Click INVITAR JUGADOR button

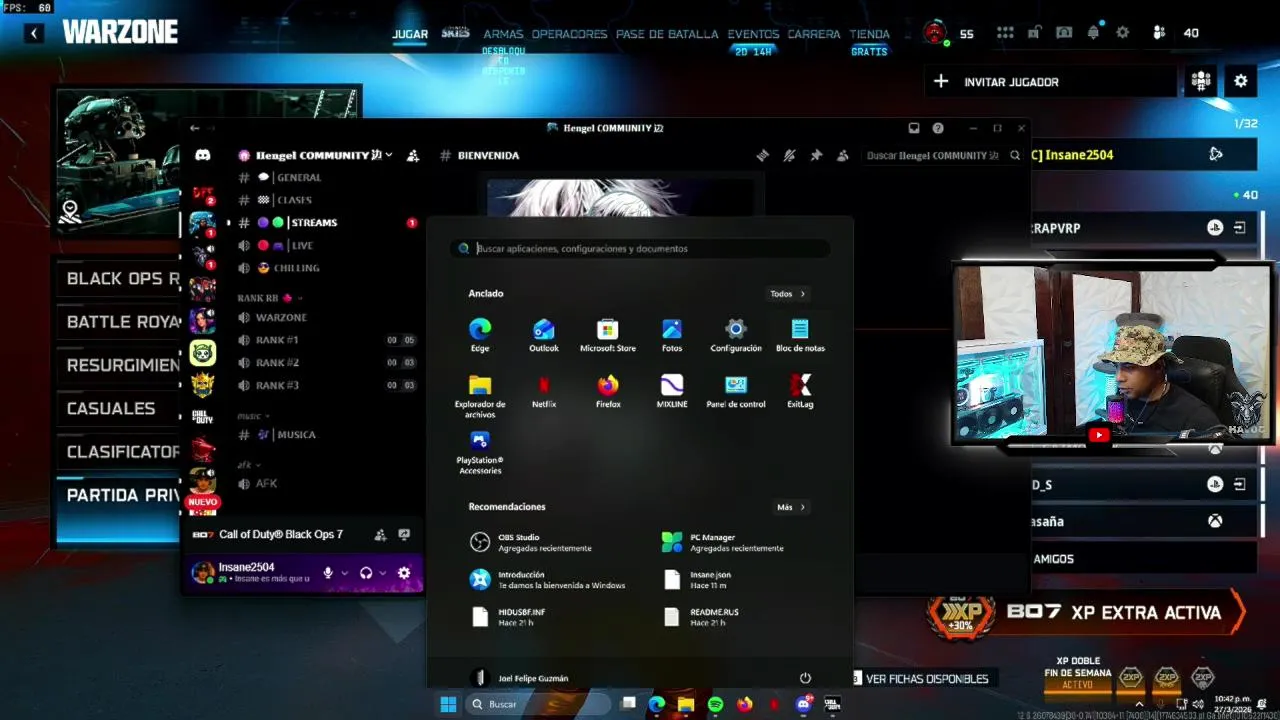(x=1050, y=82)
